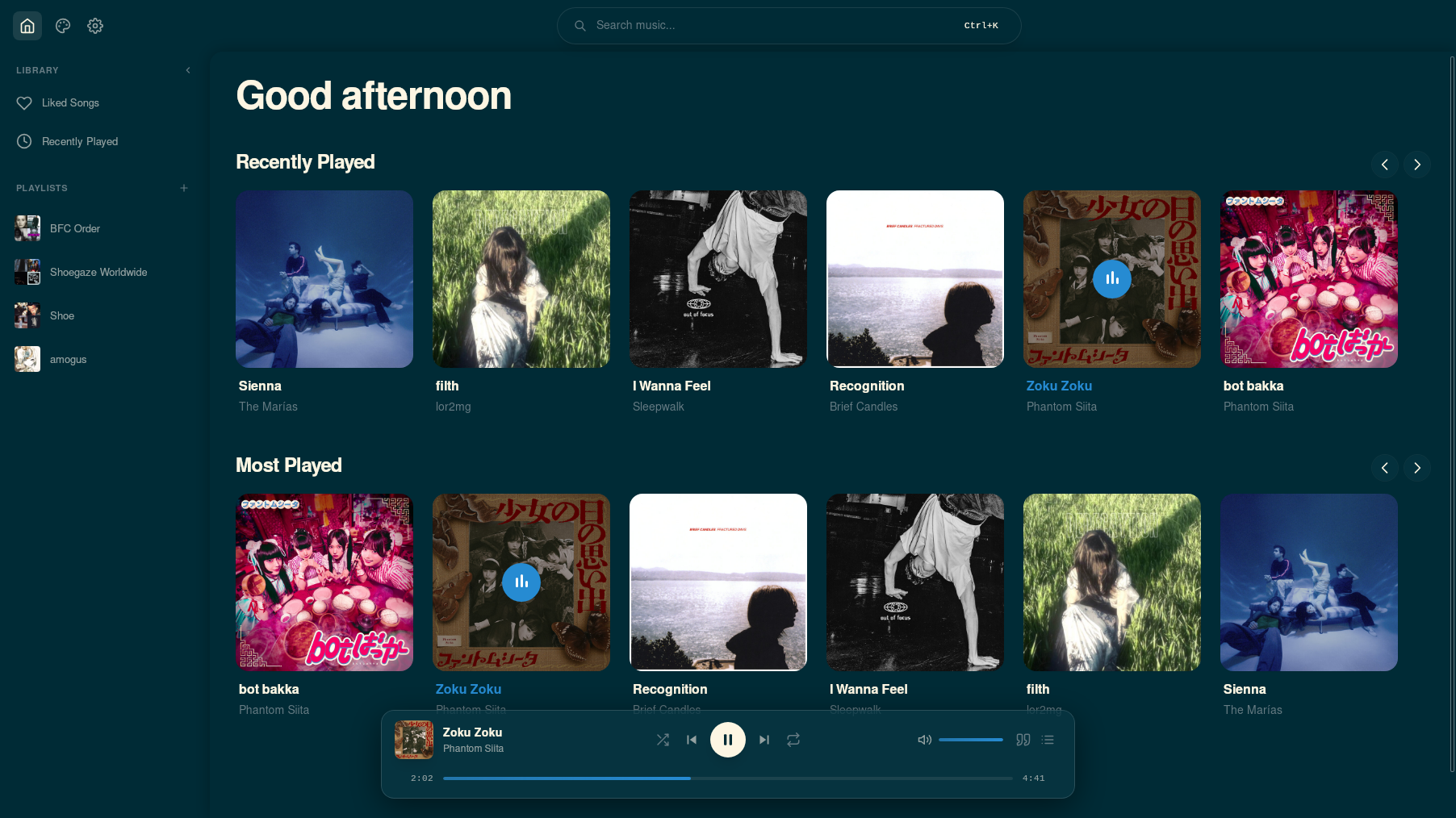Viewport: 1456px width, 818px height.
Task: Click the main page vertical scrollbar
Action: pos(1452,415)
